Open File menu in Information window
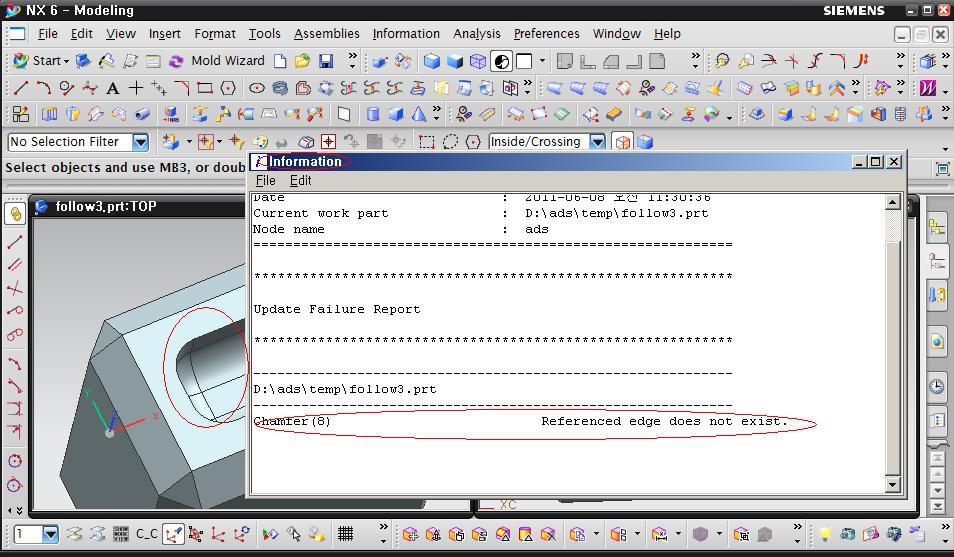Viewport: 954px width, 557px height. [265, 181]
